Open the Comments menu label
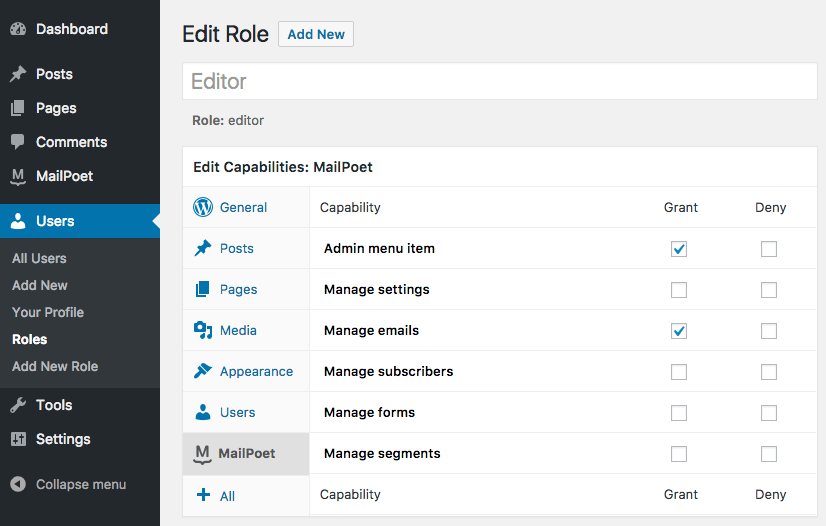The width and height of the screenshot is (826, 526). point(72,142)
